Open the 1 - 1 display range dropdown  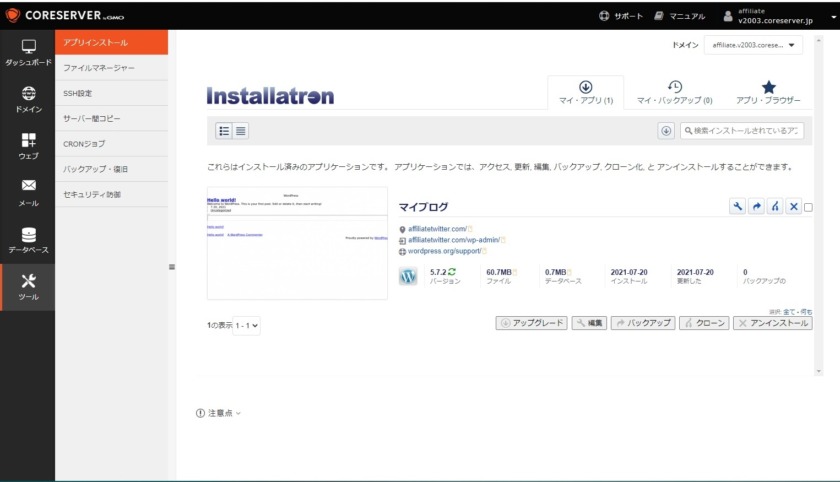tap(246, 325)
